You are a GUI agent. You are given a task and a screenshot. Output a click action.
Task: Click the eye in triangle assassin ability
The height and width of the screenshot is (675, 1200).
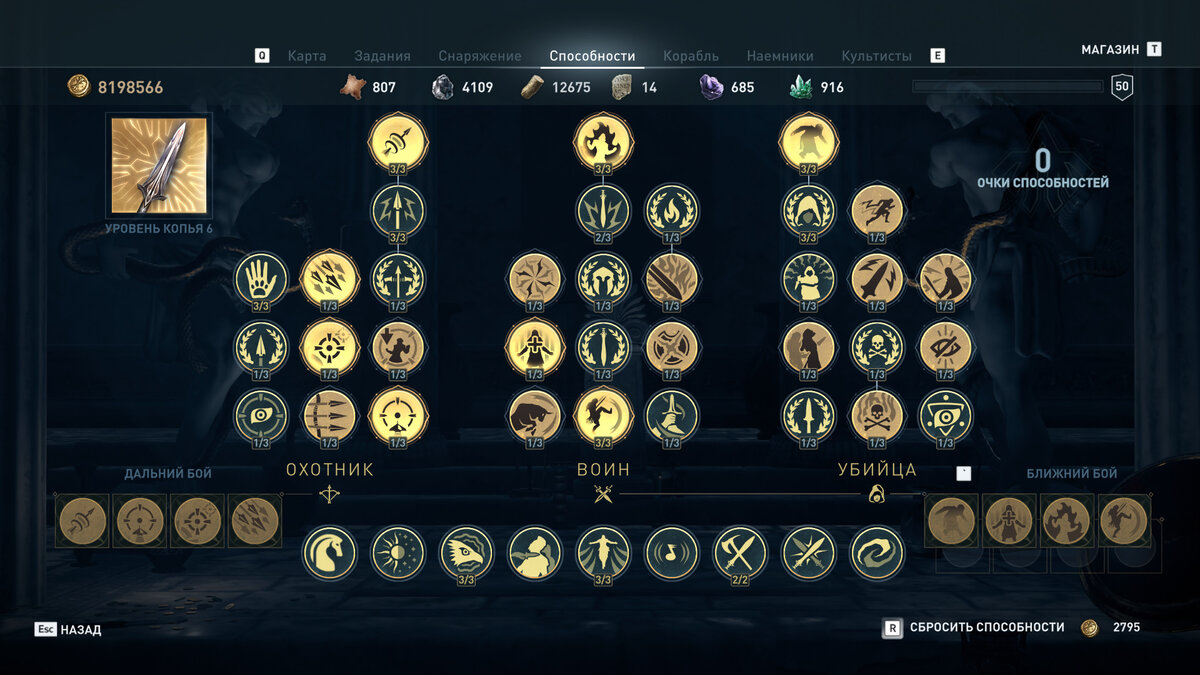tap(945, 416)
